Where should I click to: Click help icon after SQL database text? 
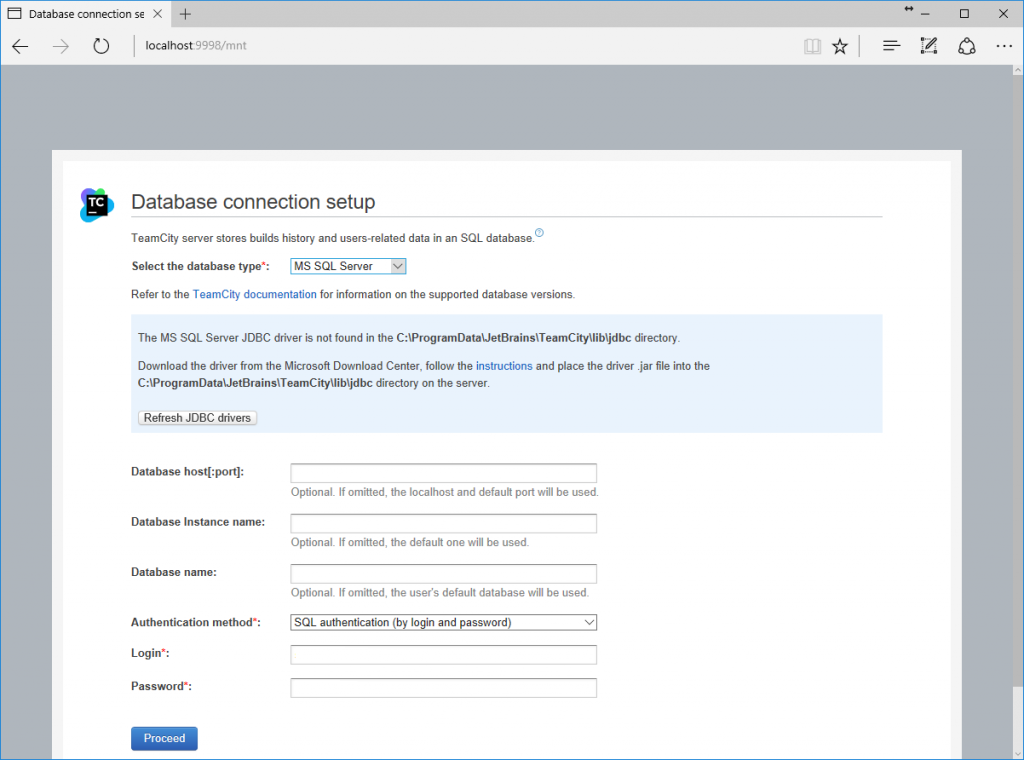539,232
